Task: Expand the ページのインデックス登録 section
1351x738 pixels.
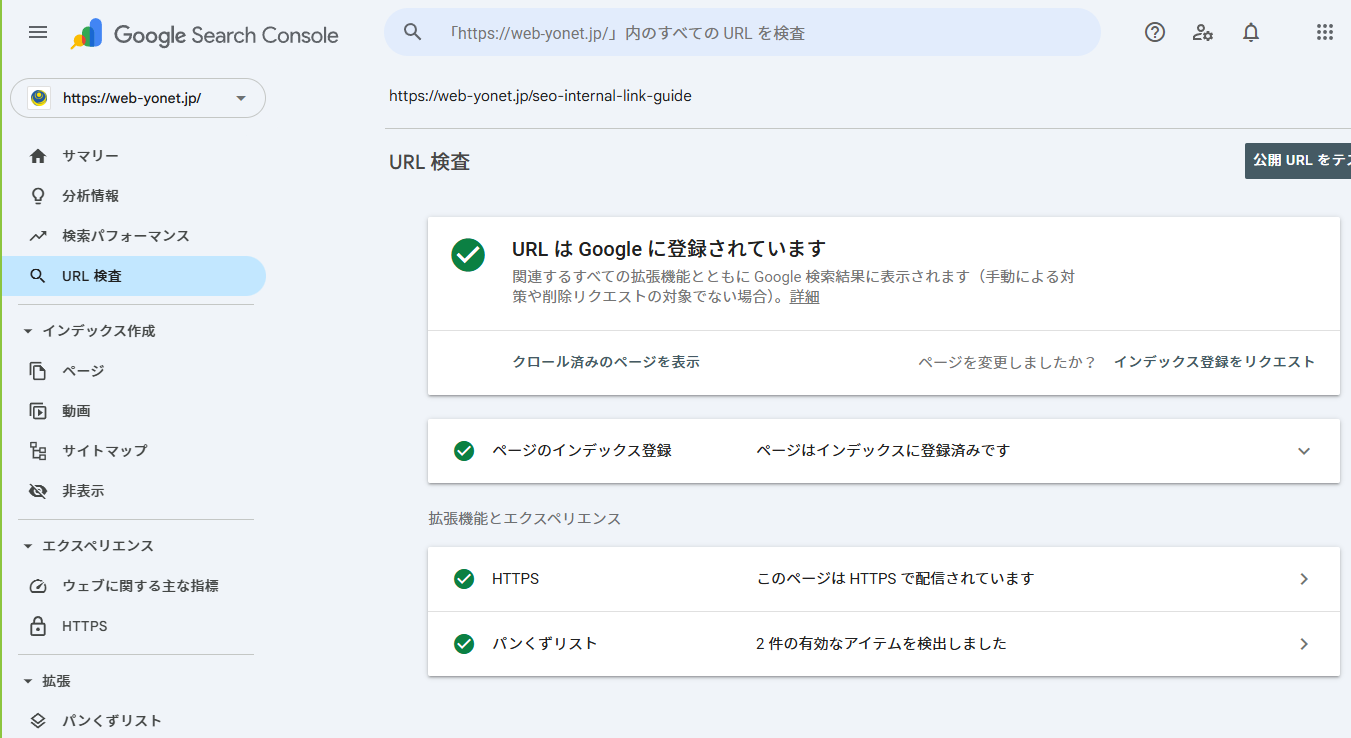Action: coord(1303,451)
